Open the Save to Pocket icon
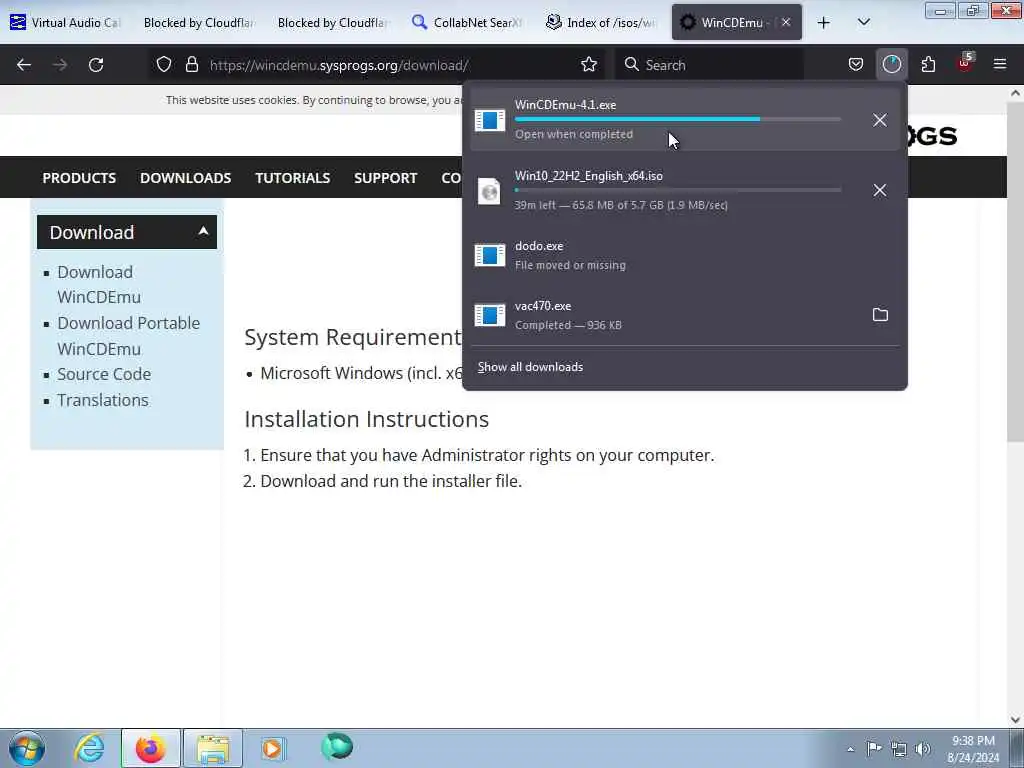Screen dimensions: 1024x768 point(856,65)
